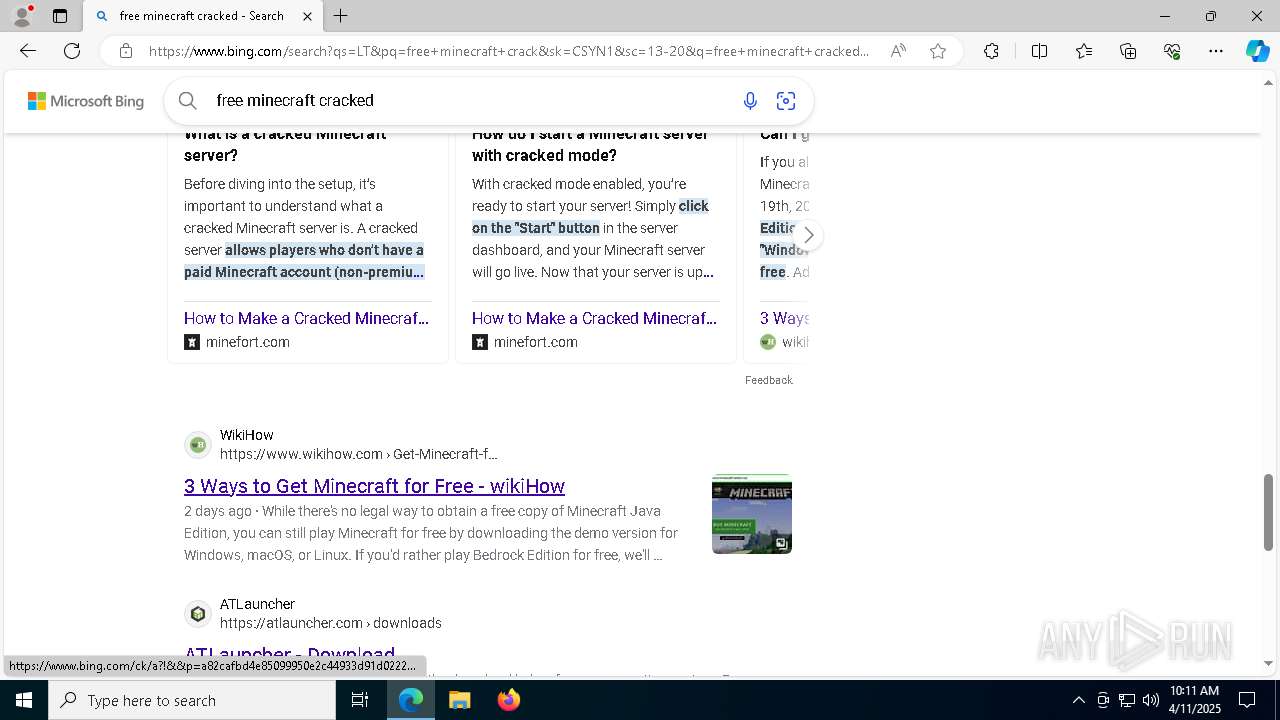Click the WikiHow site favicon
Screen dimensions: 1280x720
coord(198,444)
